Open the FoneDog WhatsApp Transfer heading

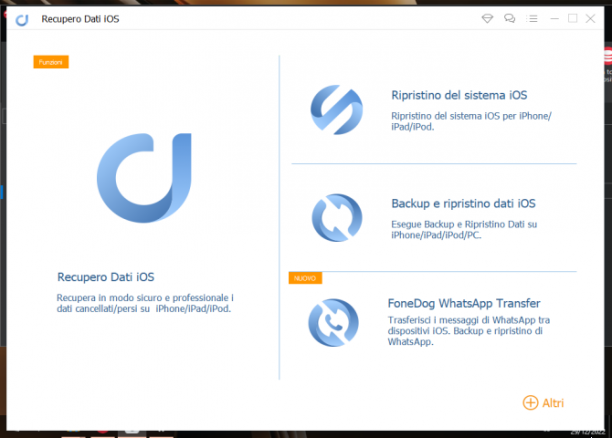click(x=464, y=303)
